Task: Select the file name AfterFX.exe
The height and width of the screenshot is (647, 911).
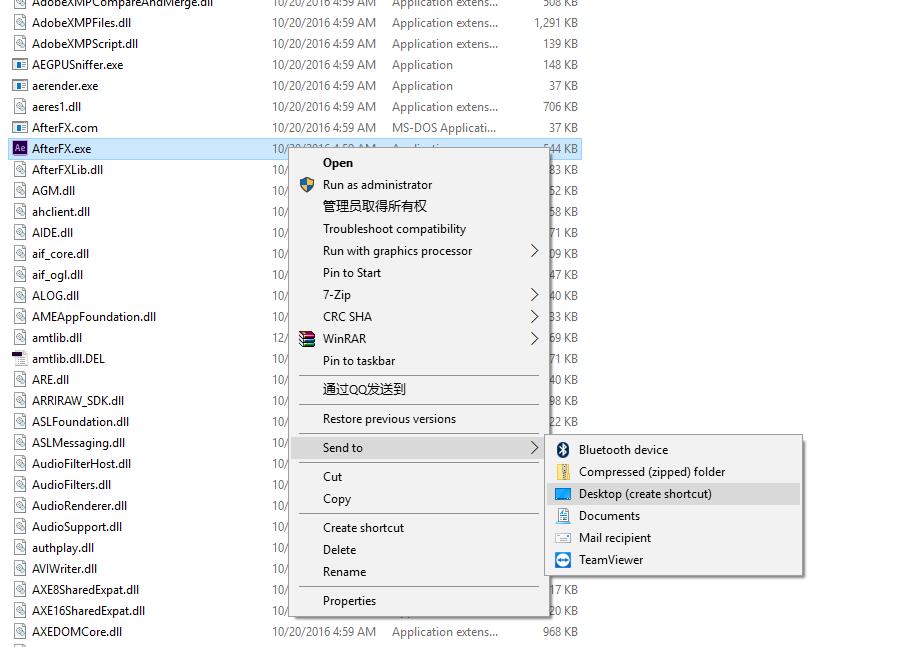Action: click(62, 149)
